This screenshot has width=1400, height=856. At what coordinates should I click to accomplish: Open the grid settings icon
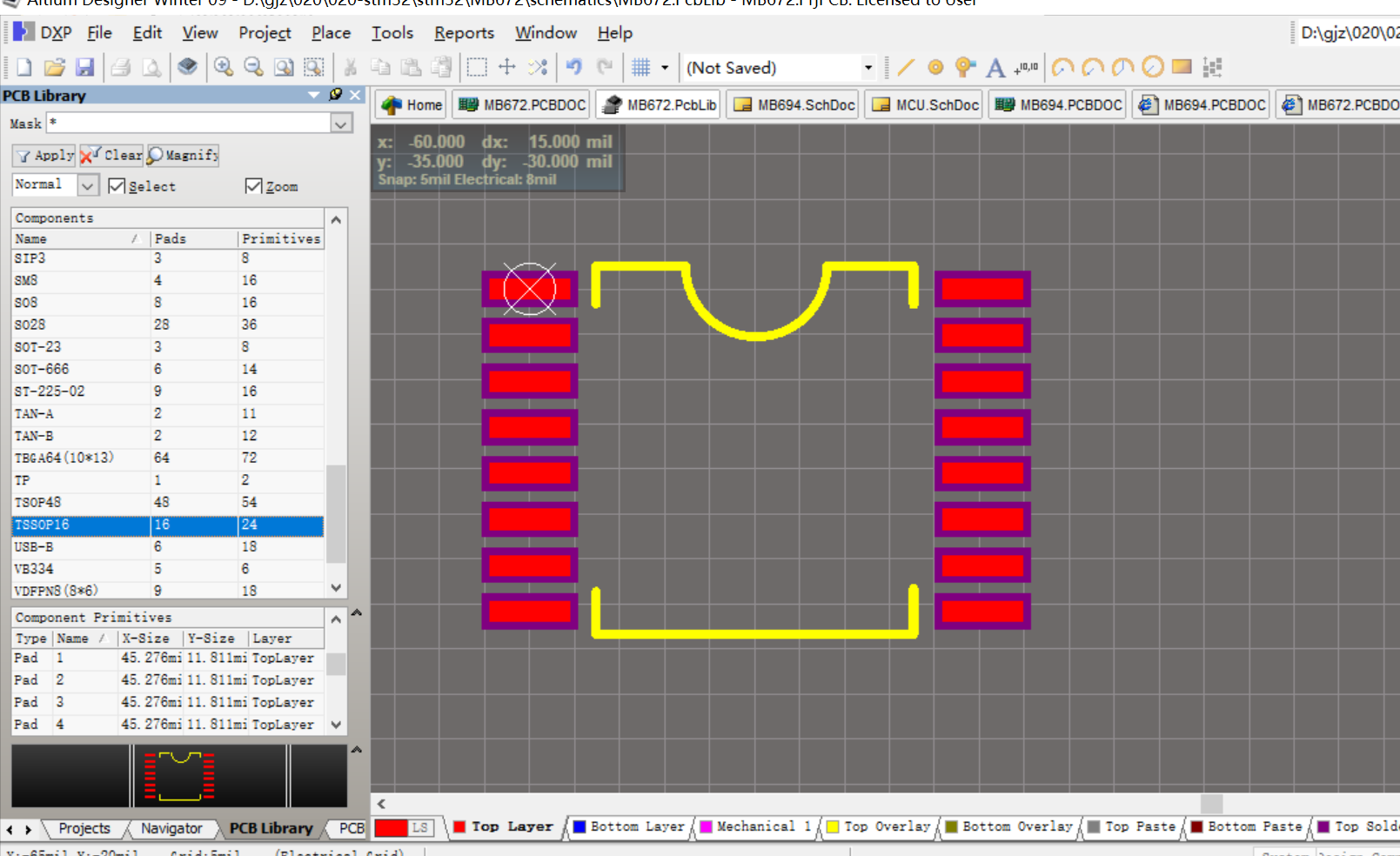641,67
